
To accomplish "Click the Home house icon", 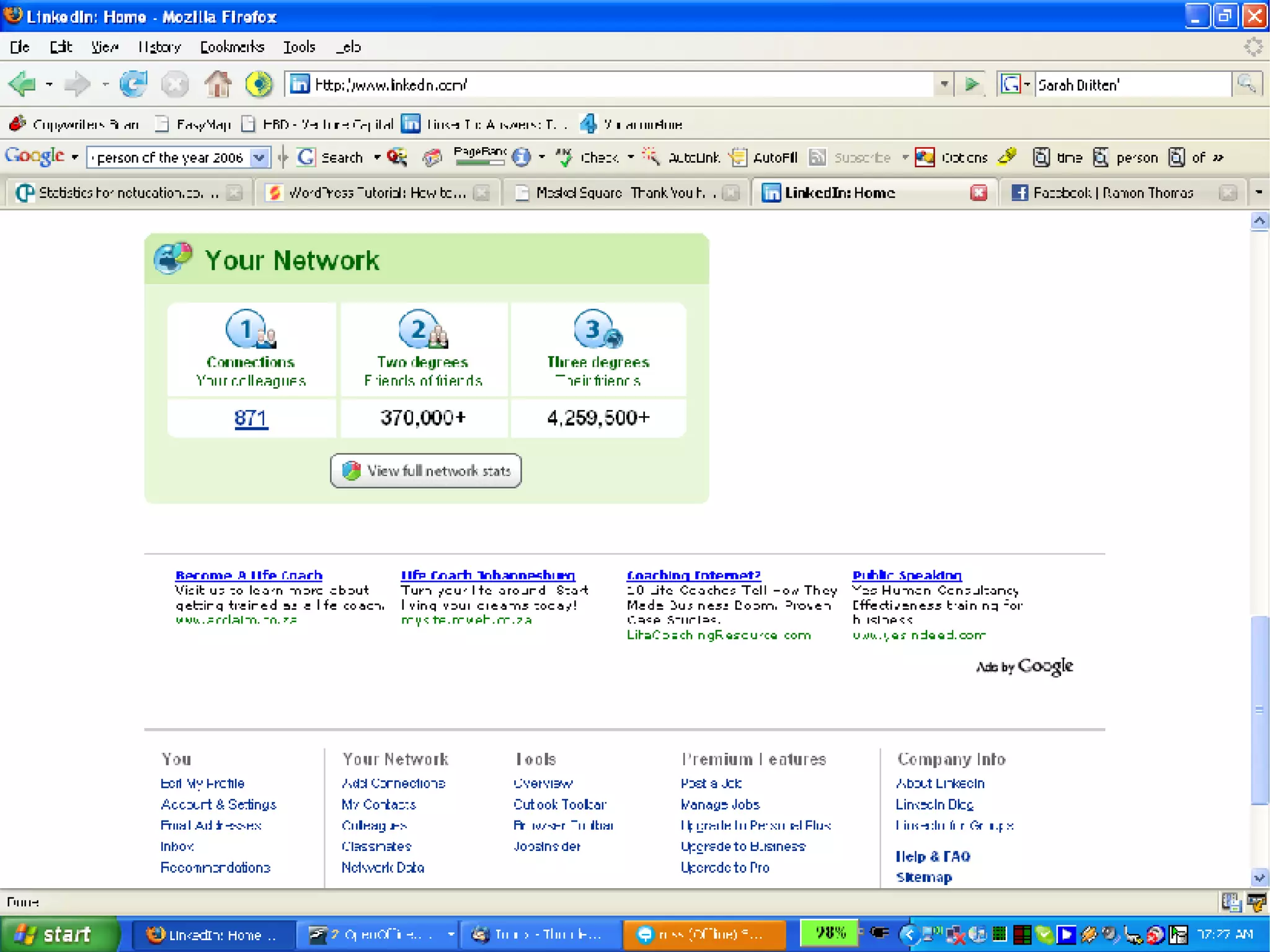I will pyautogui.click(x=218, y=84).
